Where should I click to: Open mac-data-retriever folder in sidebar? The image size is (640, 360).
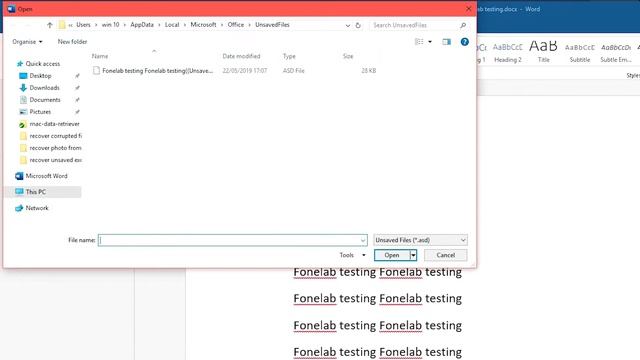tap(50, 124)
